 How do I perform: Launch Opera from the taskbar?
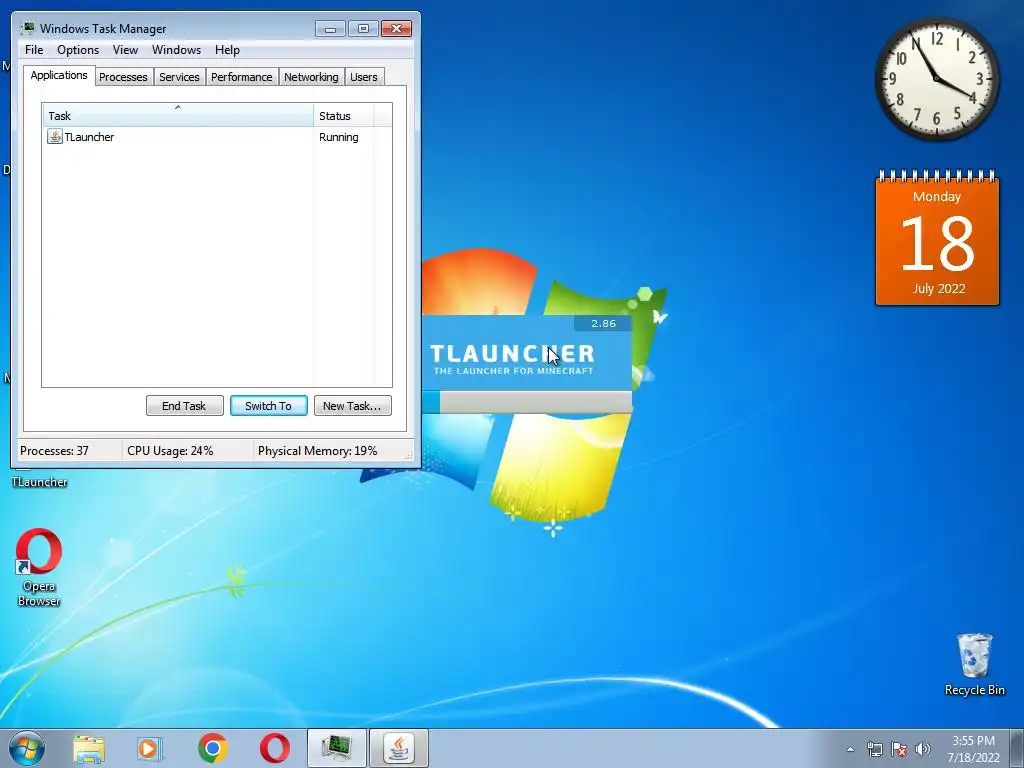(x=275, y=748)
